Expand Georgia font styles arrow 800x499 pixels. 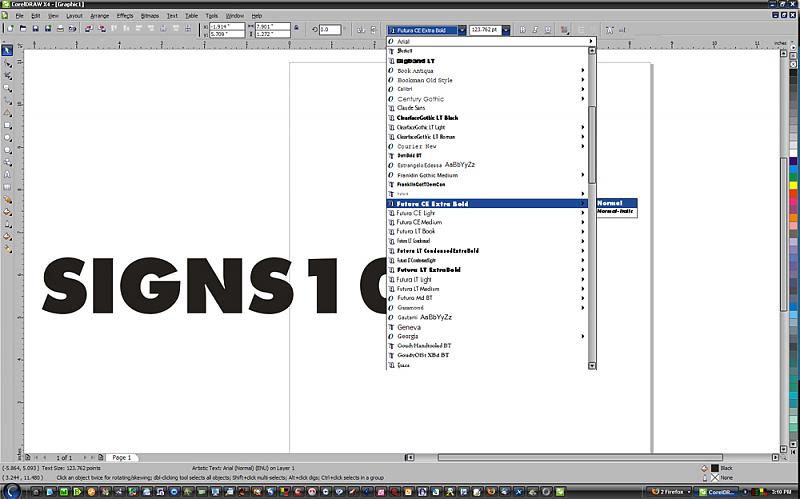coord(583,336)
